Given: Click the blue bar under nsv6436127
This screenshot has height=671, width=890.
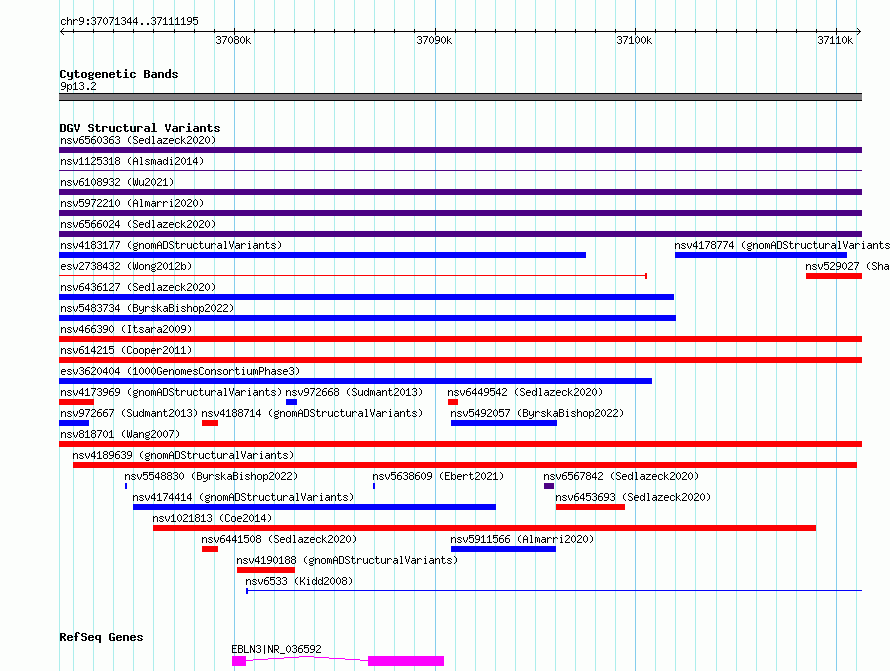Looking at the screenshot, I should [366, 297].
